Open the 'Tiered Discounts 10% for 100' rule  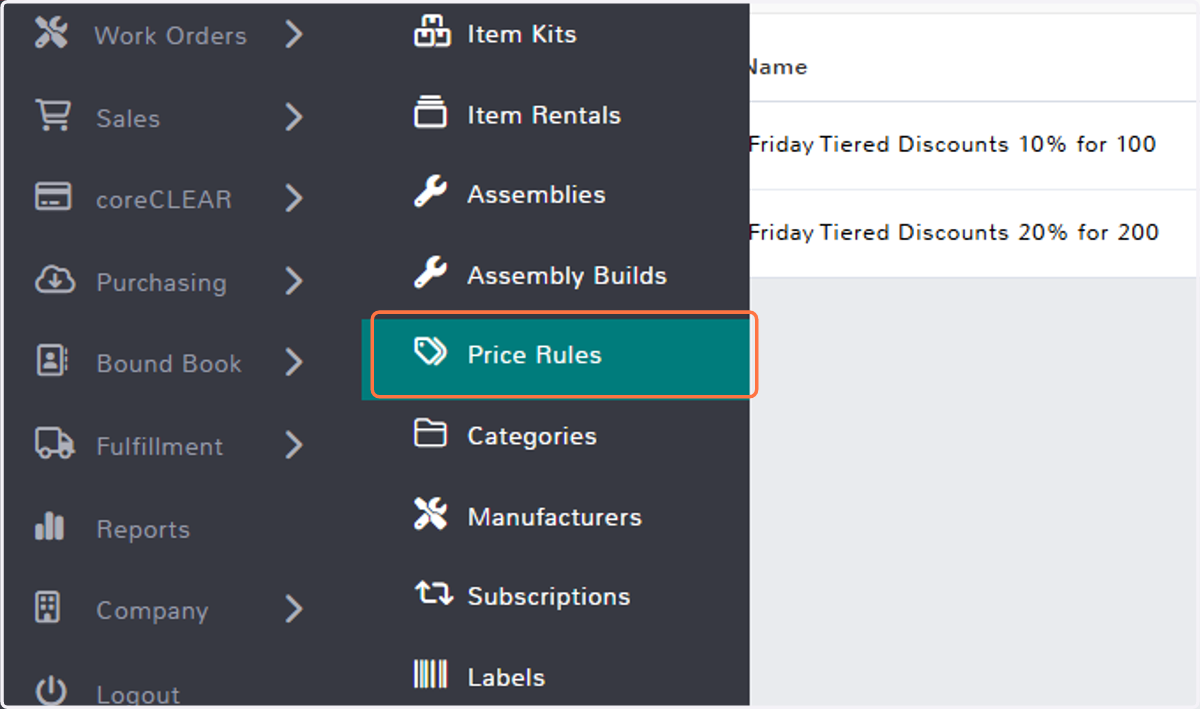pos(953,144)
